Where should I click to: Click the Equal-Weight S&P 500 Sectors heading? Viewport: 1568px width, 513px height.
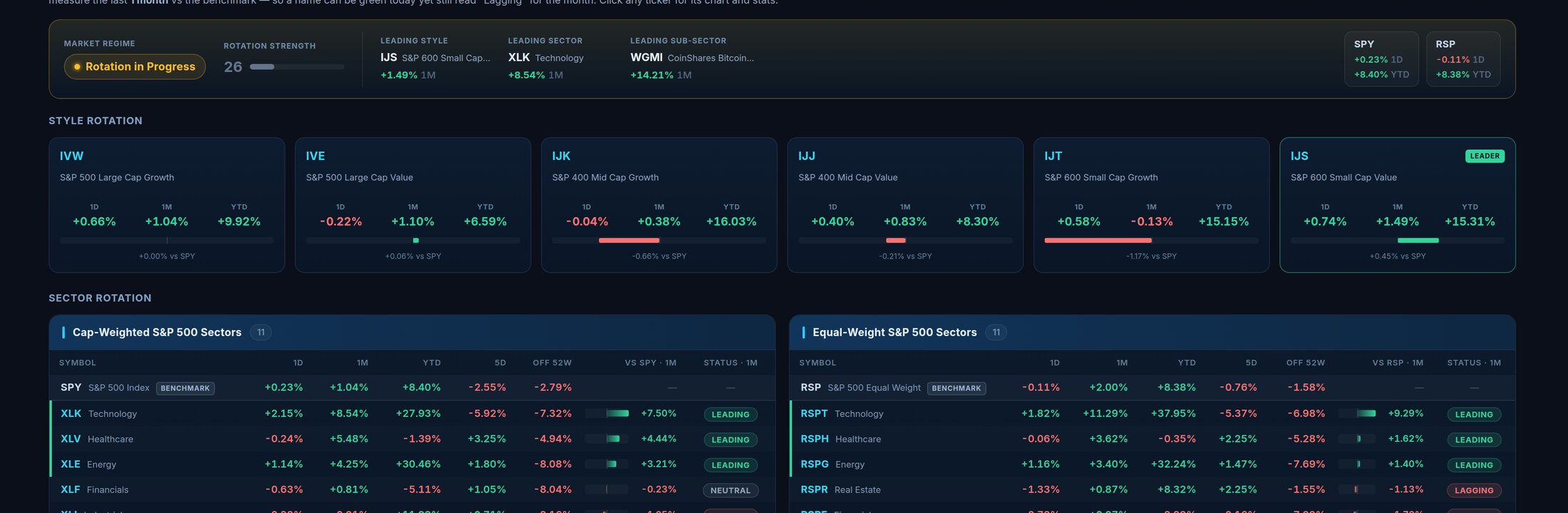(x=894, y=333)
